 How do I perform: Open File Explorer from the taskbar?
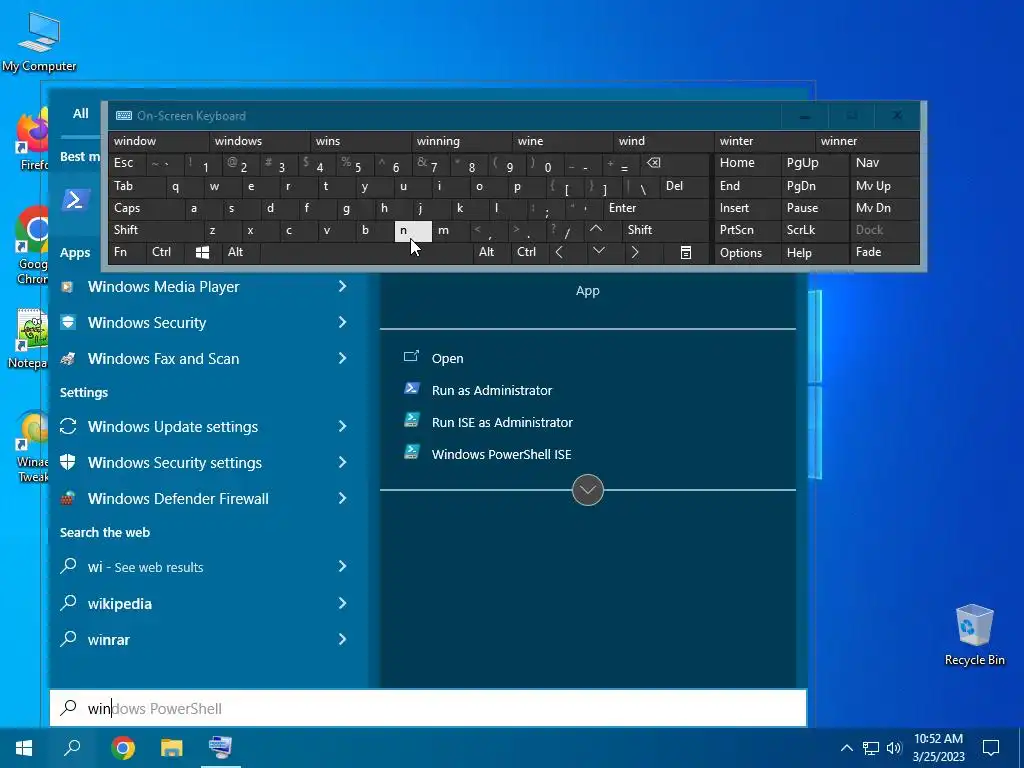[x=172, y=748]
